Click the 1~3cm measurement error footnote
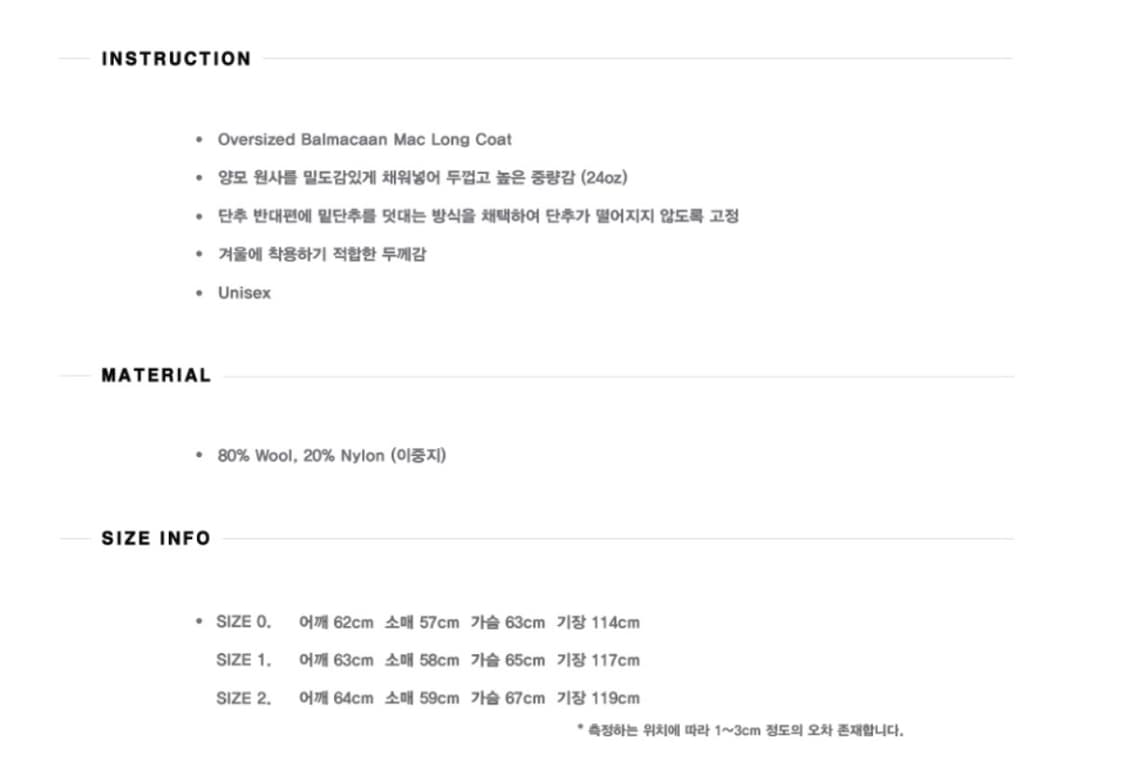 (x=740, y=730)
